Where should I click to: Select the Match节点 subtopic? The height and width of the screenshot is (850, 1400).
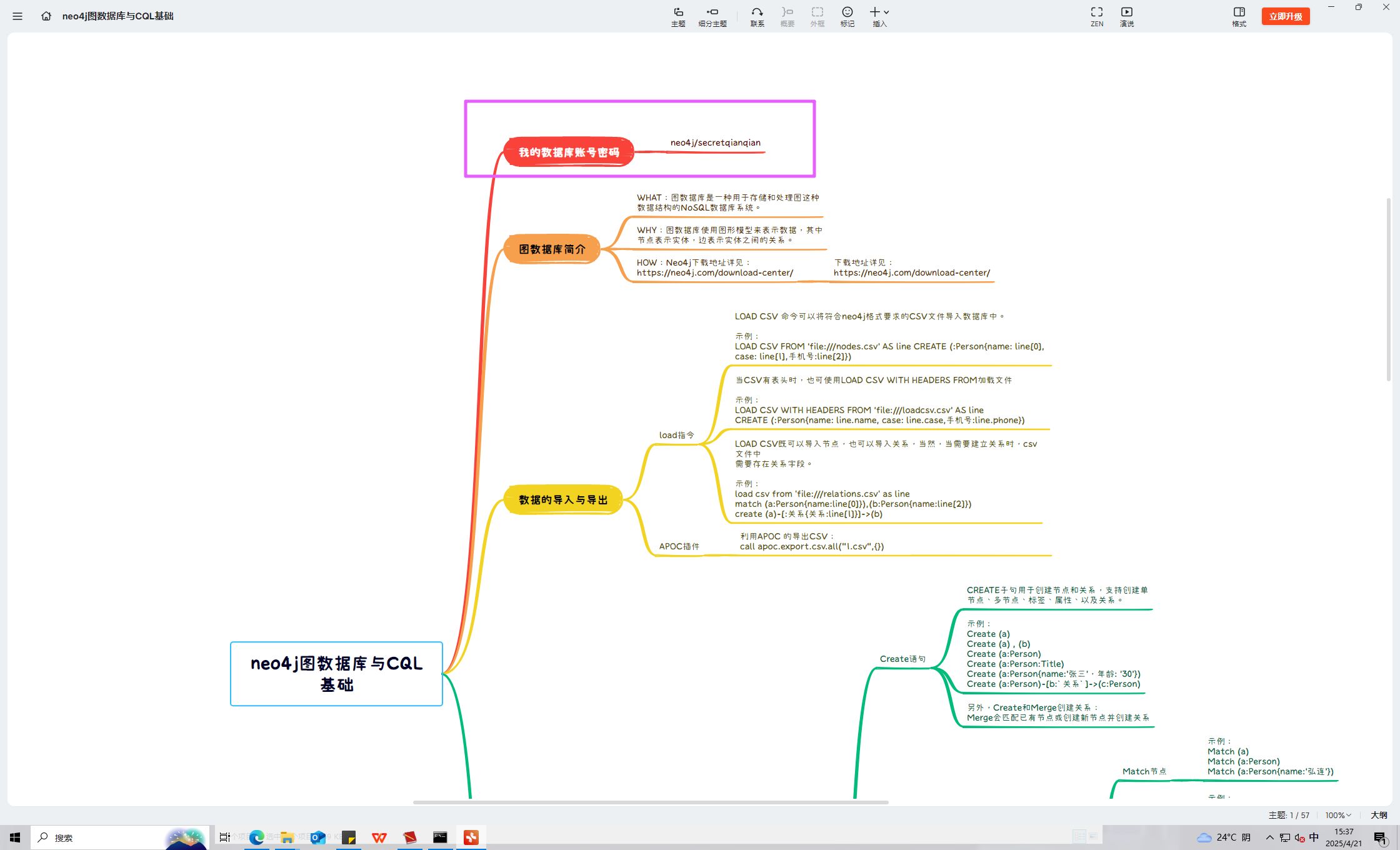[x=1144, y=771]
